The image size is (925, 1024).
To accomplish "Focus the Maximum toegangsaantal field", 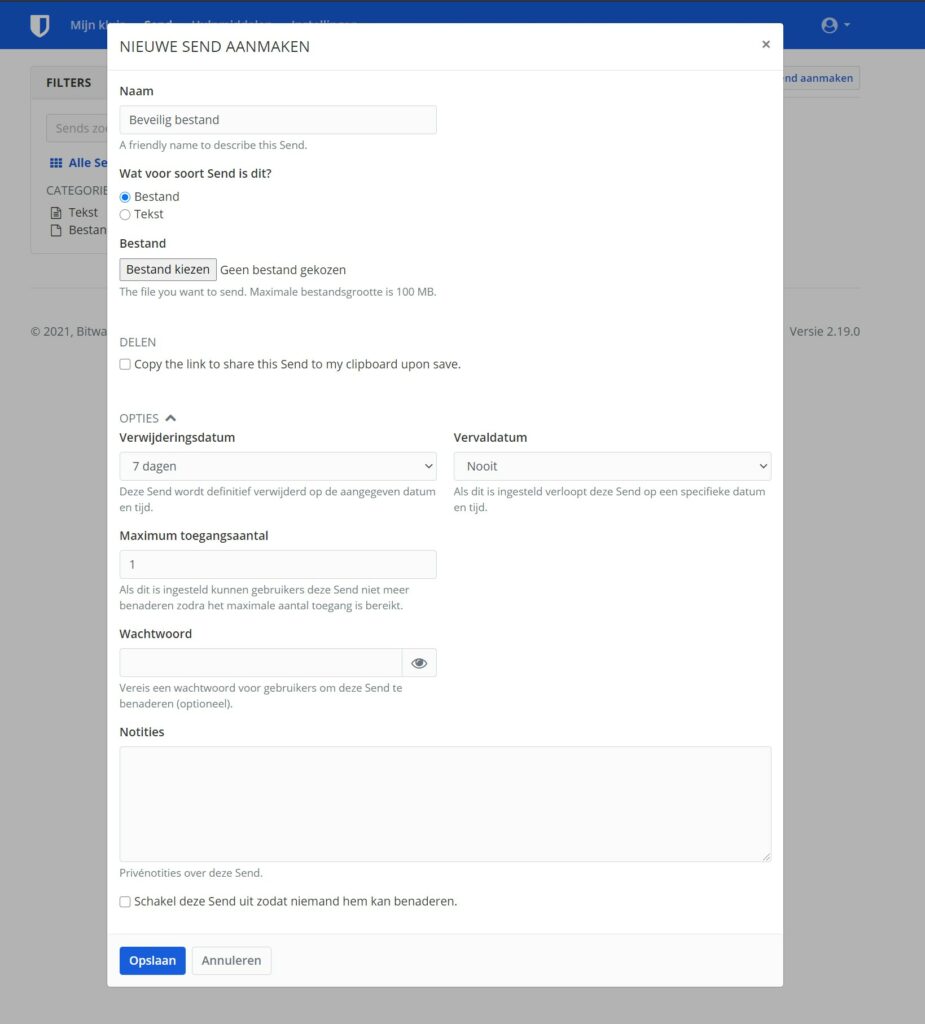I will (x=278, y=564).
